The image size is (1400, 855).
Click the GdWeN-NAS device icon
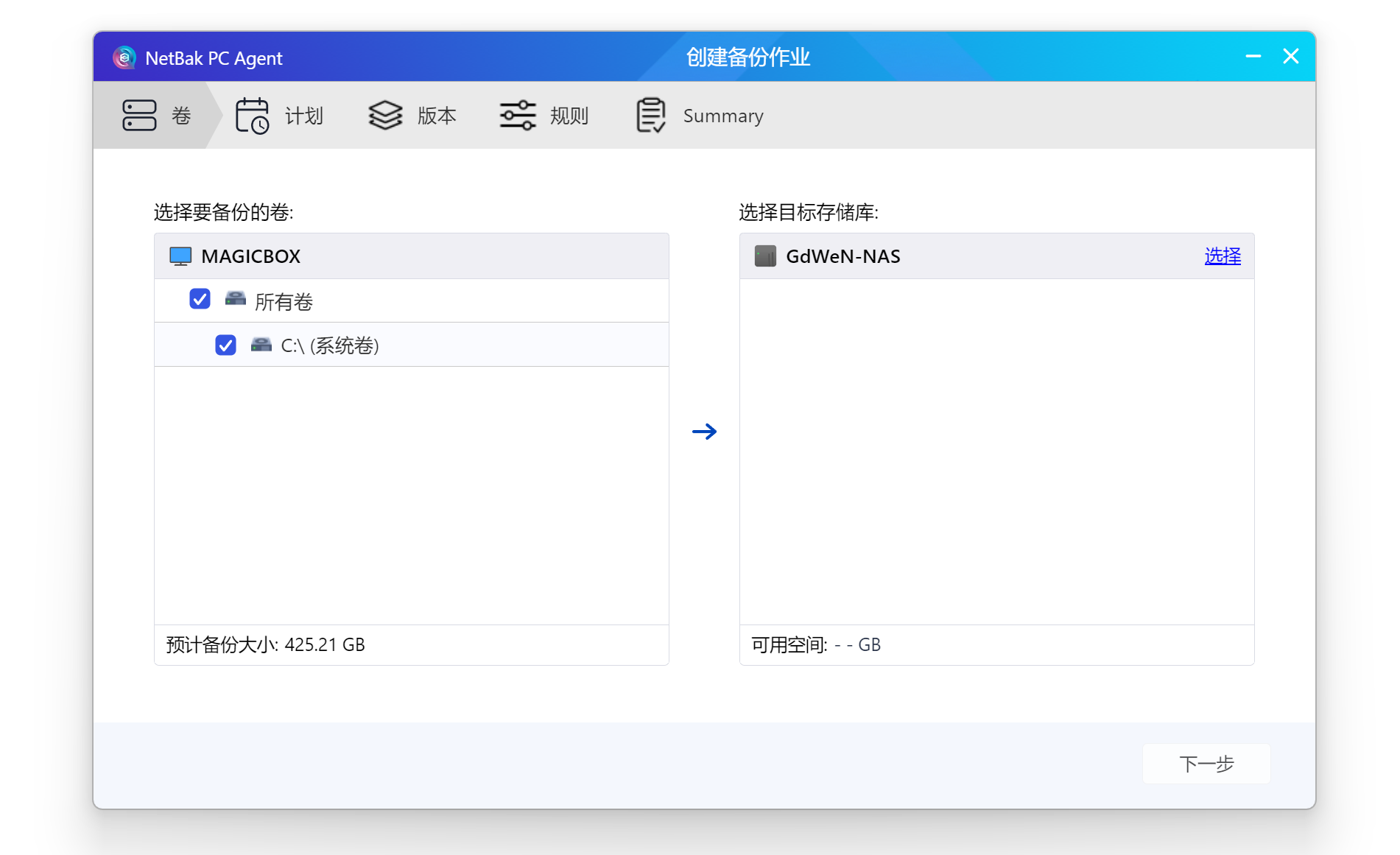[765, 256]
